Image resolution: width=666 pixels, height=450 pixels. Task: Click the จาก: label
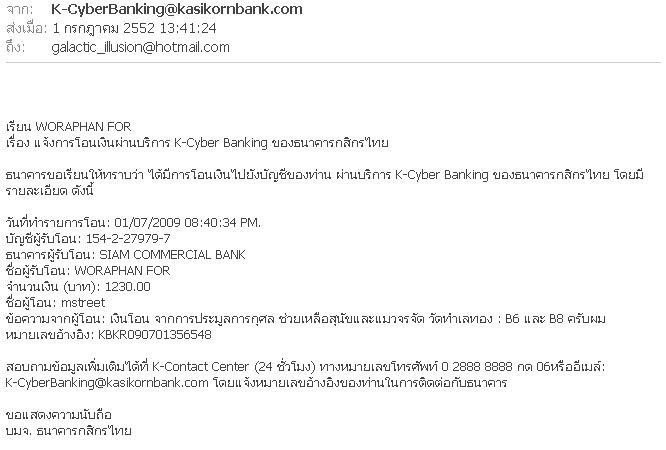point(20,10)
